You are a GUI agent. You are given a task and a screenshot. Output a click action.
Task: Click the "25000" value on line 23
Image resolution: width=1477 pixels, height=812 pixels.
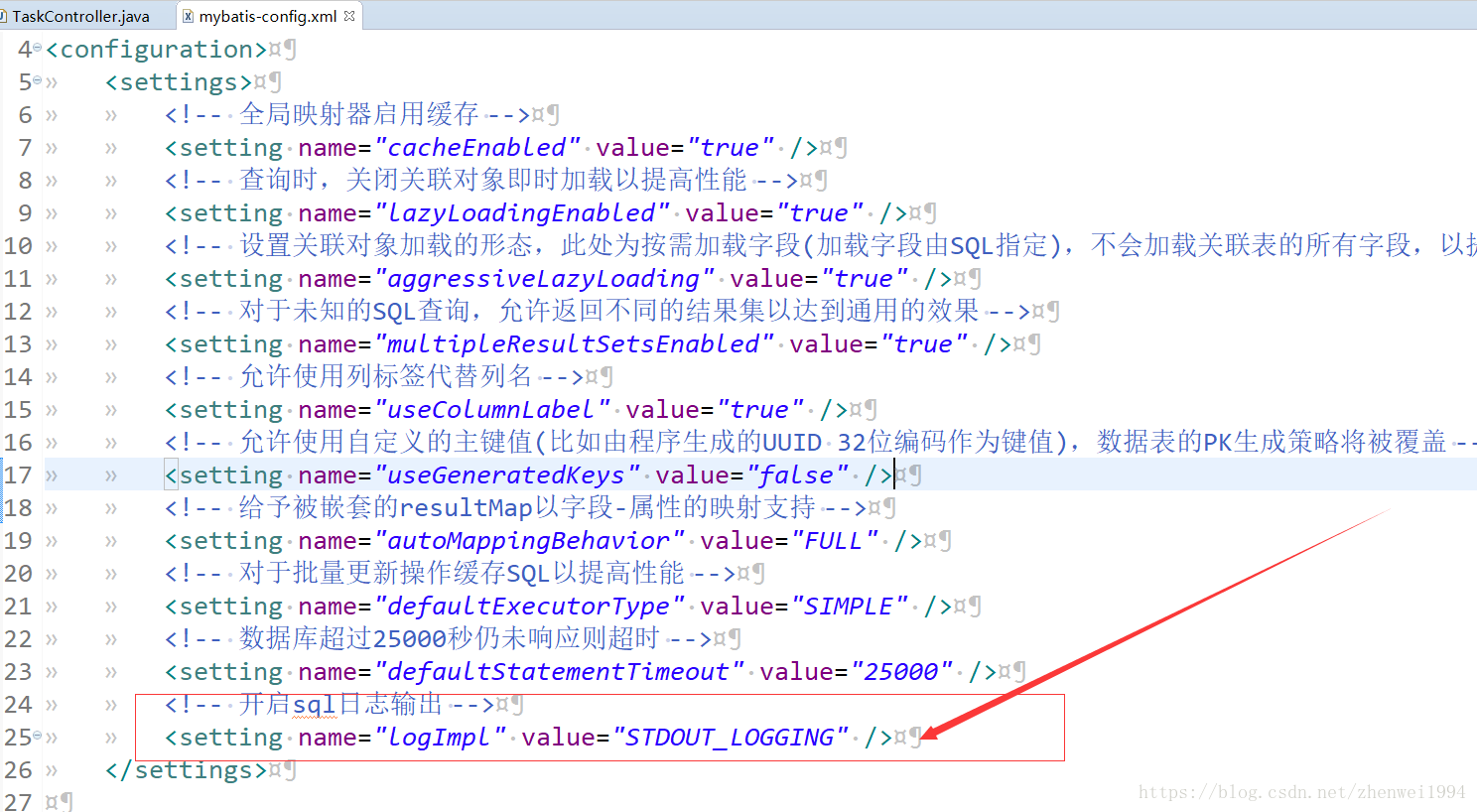(901, 671)
